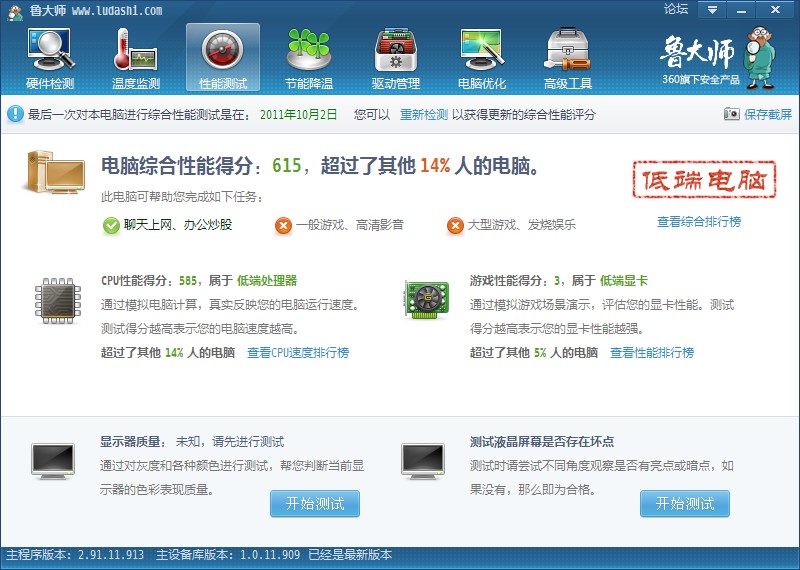Click the monitor icon beside 测试液晶屏幕
Image resolution: width=800 pixels, height=570 pixels.
click(422, 461)
